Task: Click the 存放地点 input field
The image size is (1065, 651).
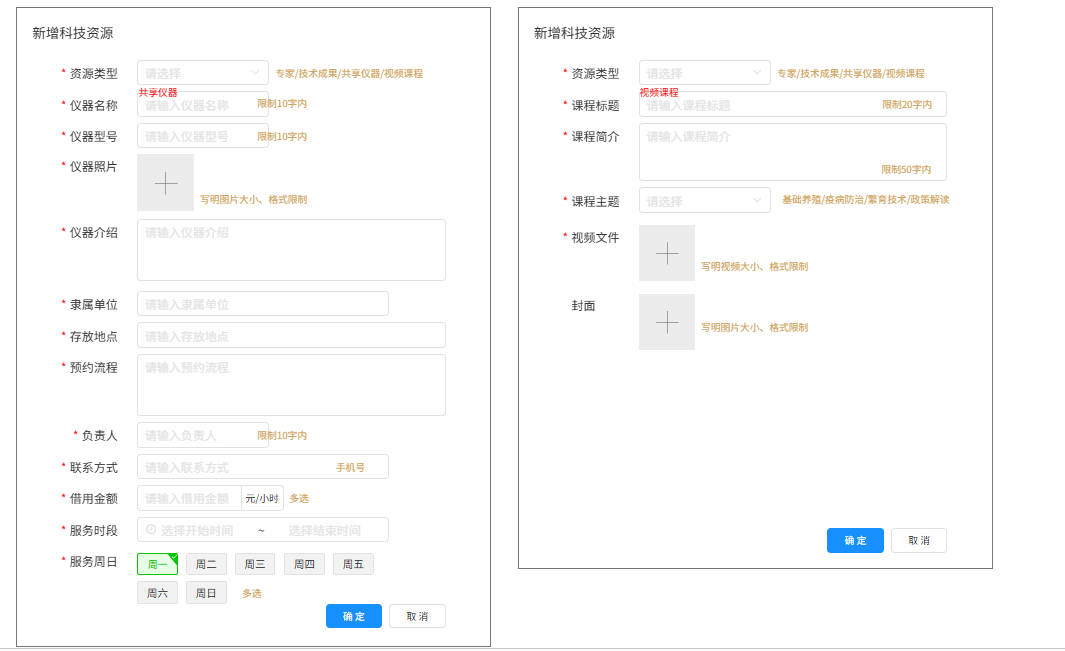Action: click(291, 336)
